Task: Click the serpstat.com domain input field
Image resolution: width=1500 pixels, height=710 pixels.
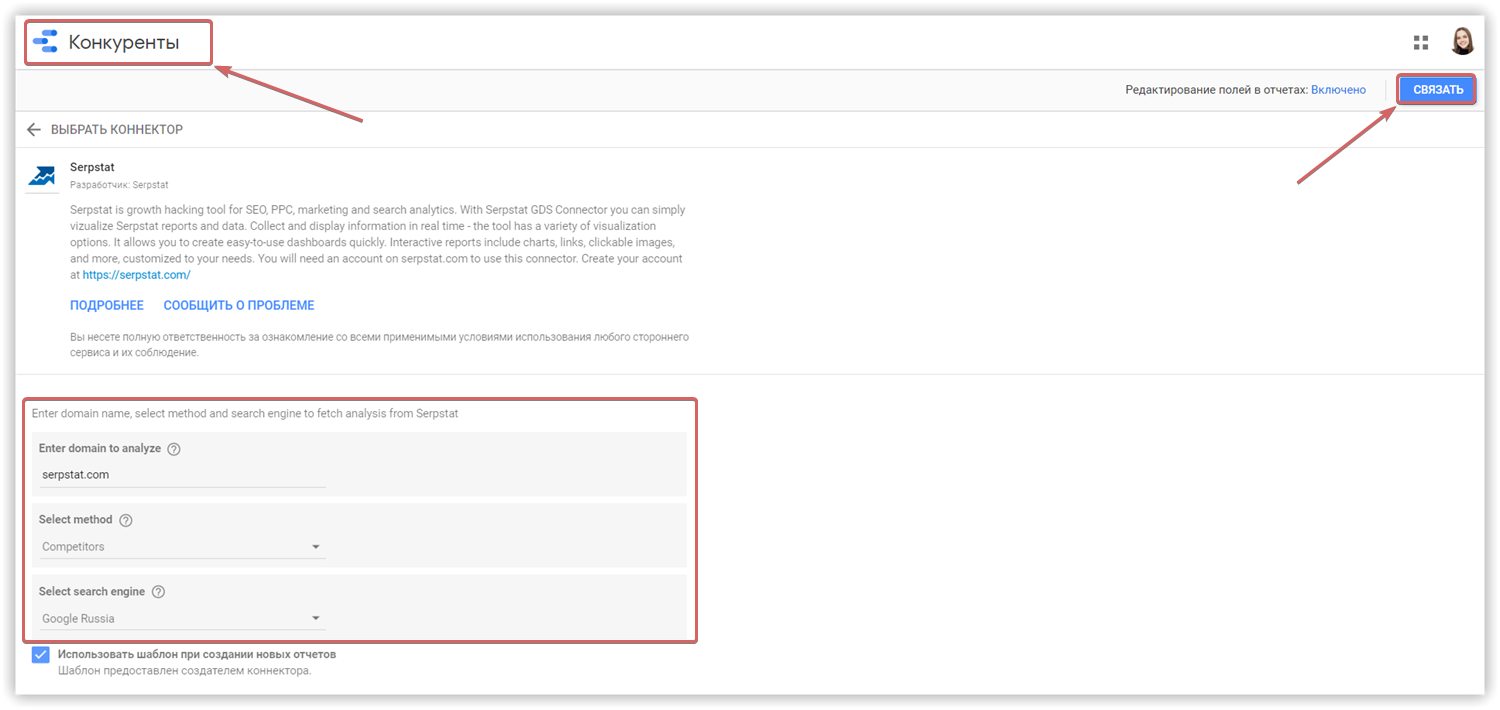Action: click(x=182, y=475)
